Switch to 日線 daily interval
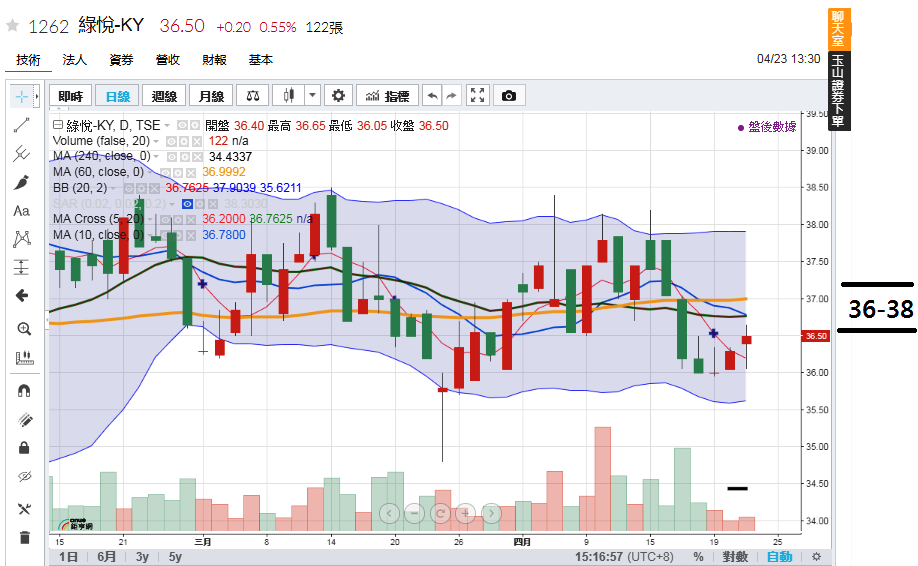The width and height of the screenshot is (918, 566). click(x=118, y=97)
